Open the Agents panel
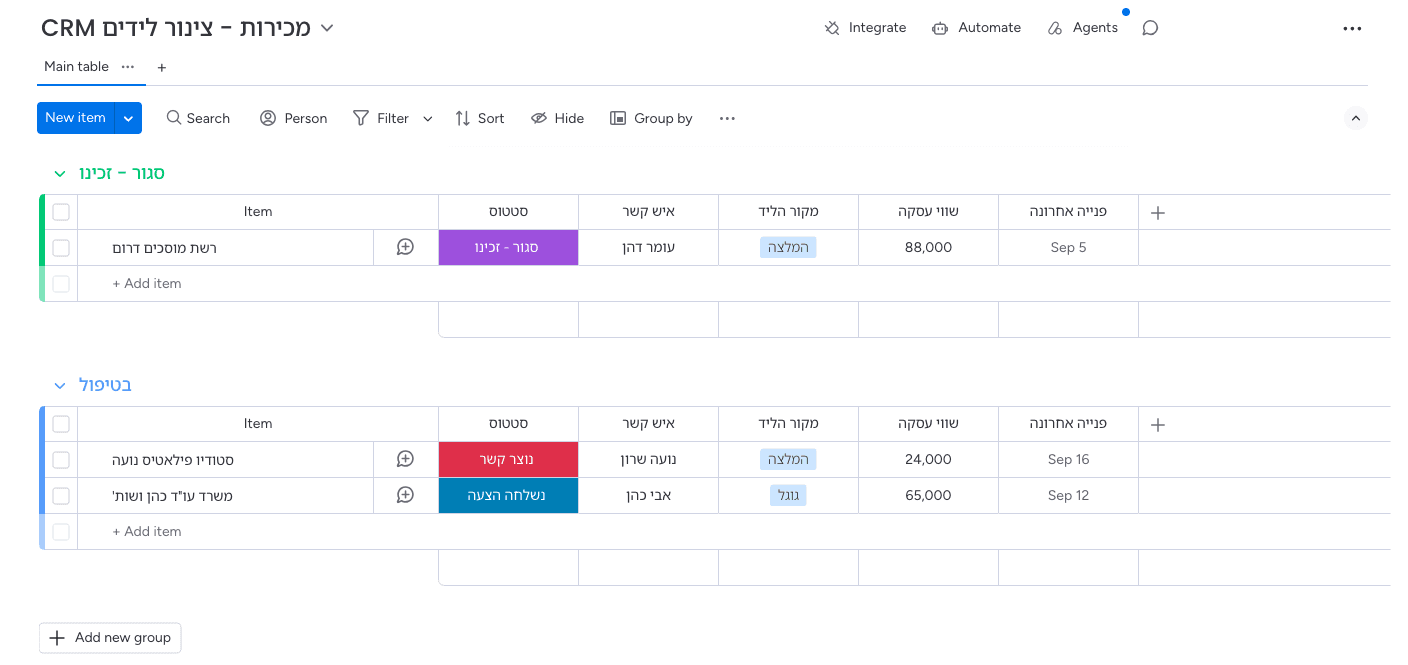1408x665 pixels. (1082, 28)
